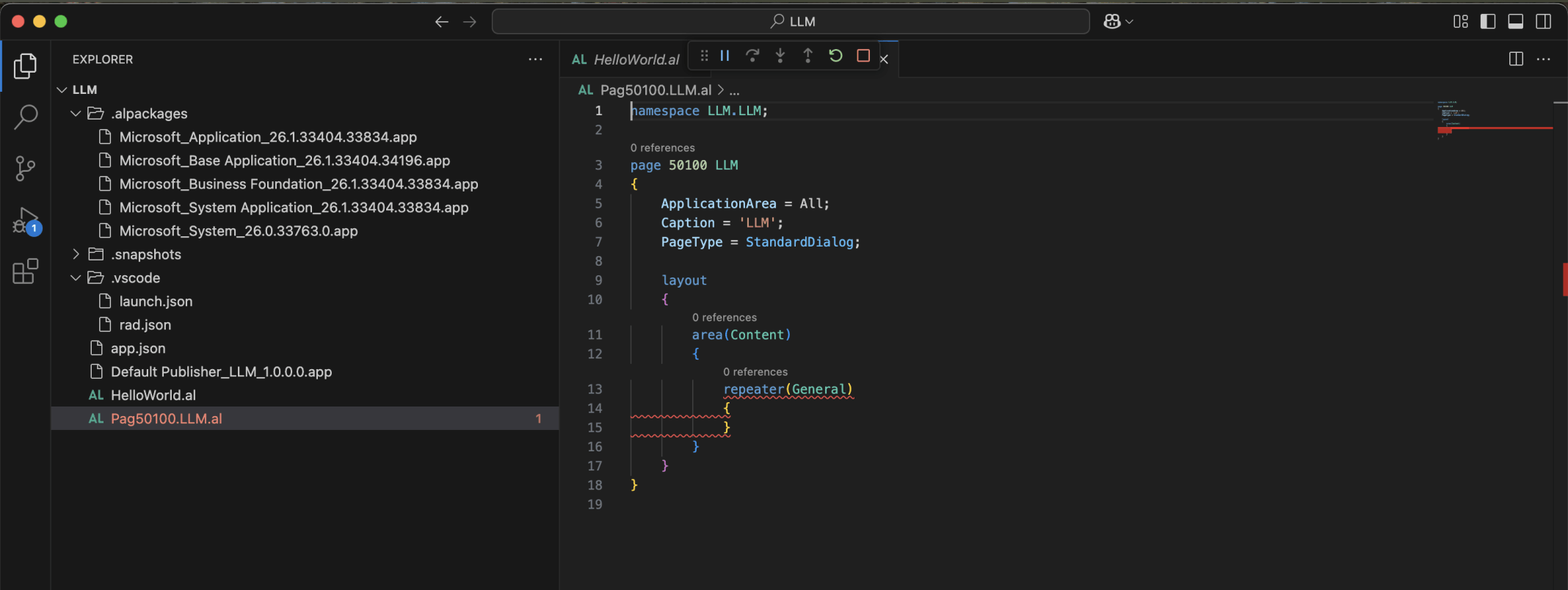Toggle the secondary side bar
The width and height of the screenshot is (1568, 590).
[x=1544, y=21]
